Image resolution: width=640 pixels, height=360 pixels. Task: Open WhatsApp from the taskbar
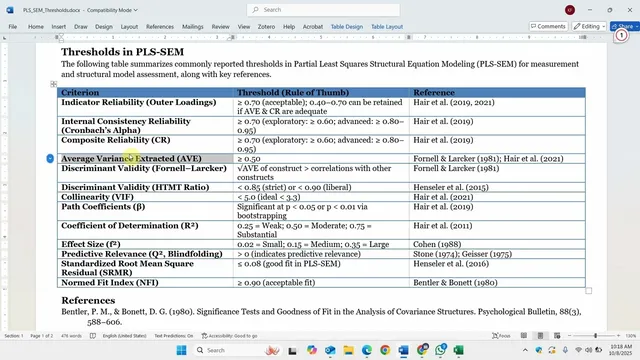(x=440, y=350)
